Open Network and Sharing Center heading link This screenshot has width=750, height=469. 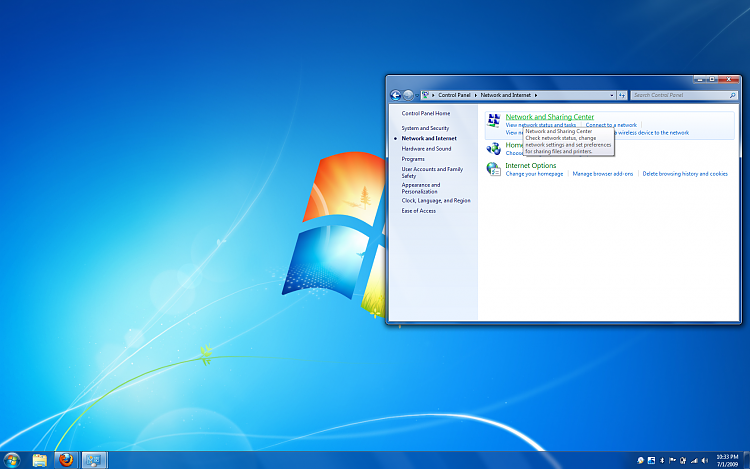point(550,117)
